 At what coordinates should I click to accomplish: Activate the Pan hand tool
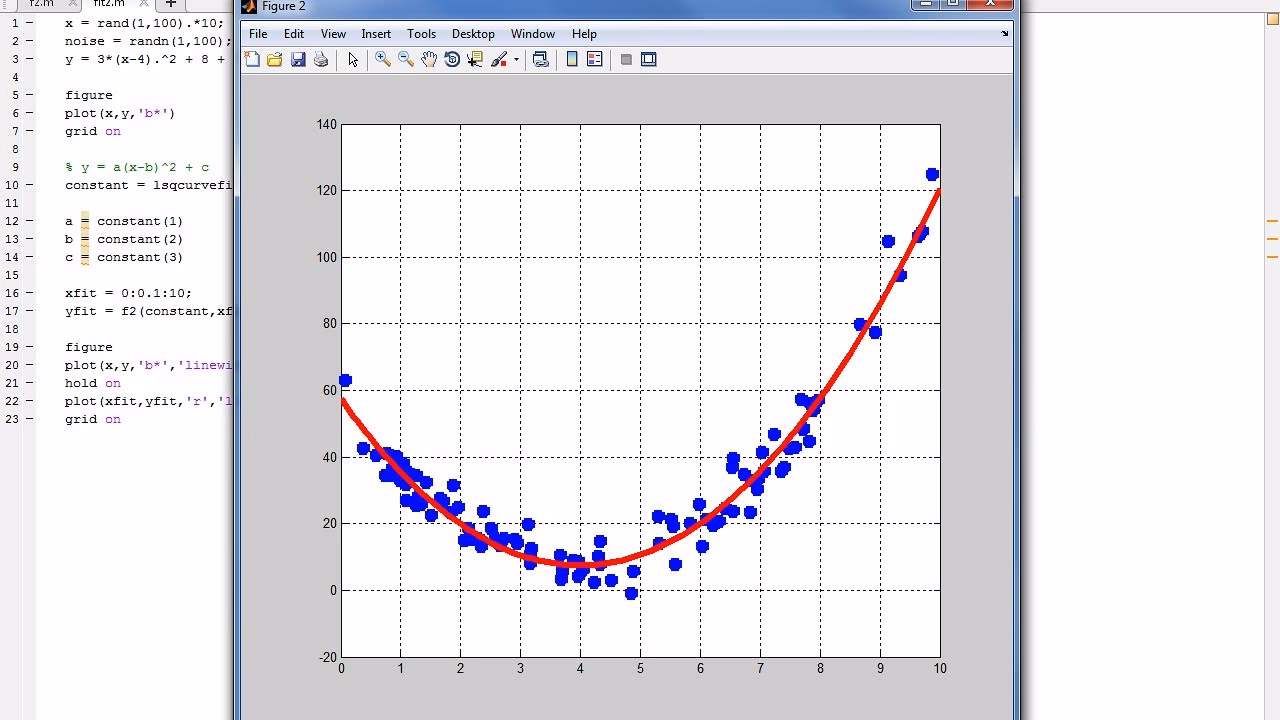(429, 59)
